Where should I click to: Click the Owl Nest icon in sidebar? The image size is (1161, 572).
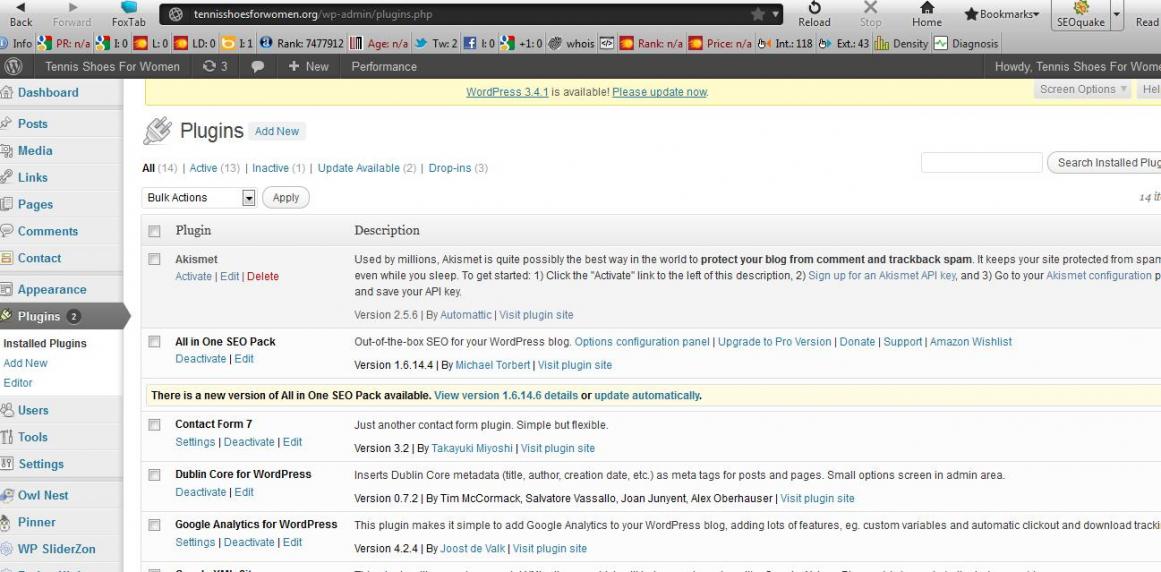(x=7, y=495)
